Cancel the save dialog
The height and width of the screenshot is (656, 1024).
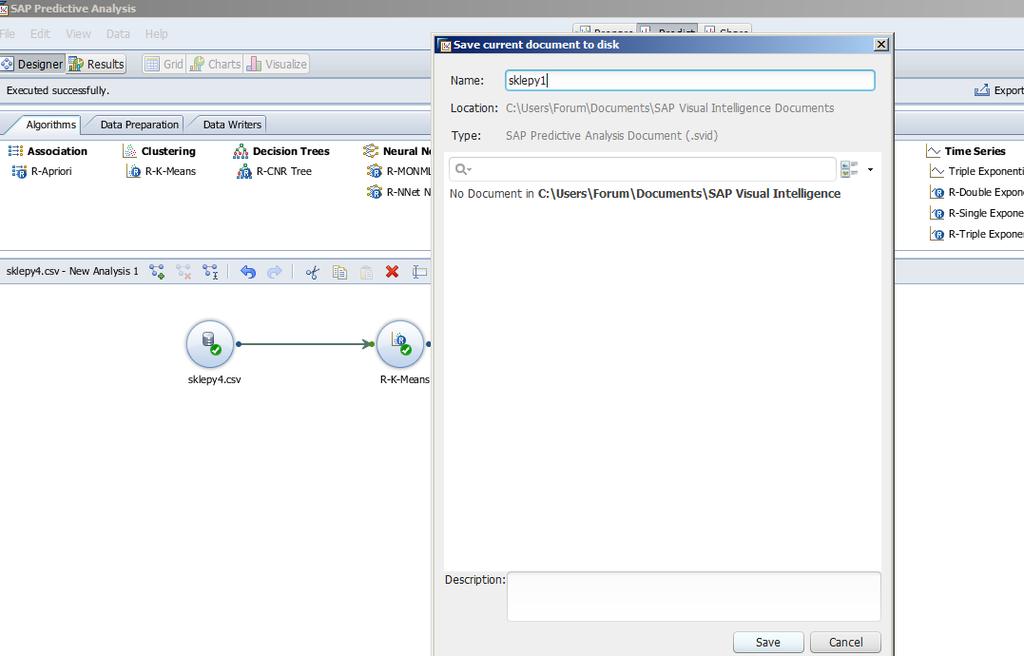click(x=846, y=642)
